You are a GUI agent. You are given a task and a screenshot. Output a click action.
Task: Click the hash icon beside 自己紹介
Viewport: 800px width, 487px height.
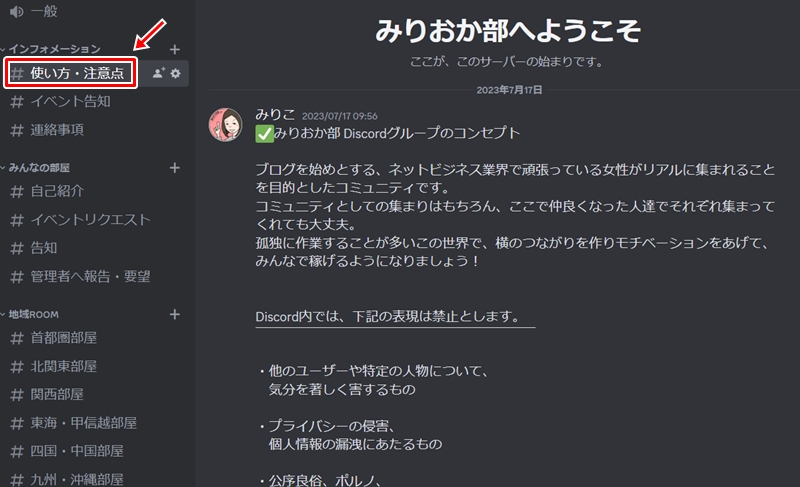click(x=17, y=192)
